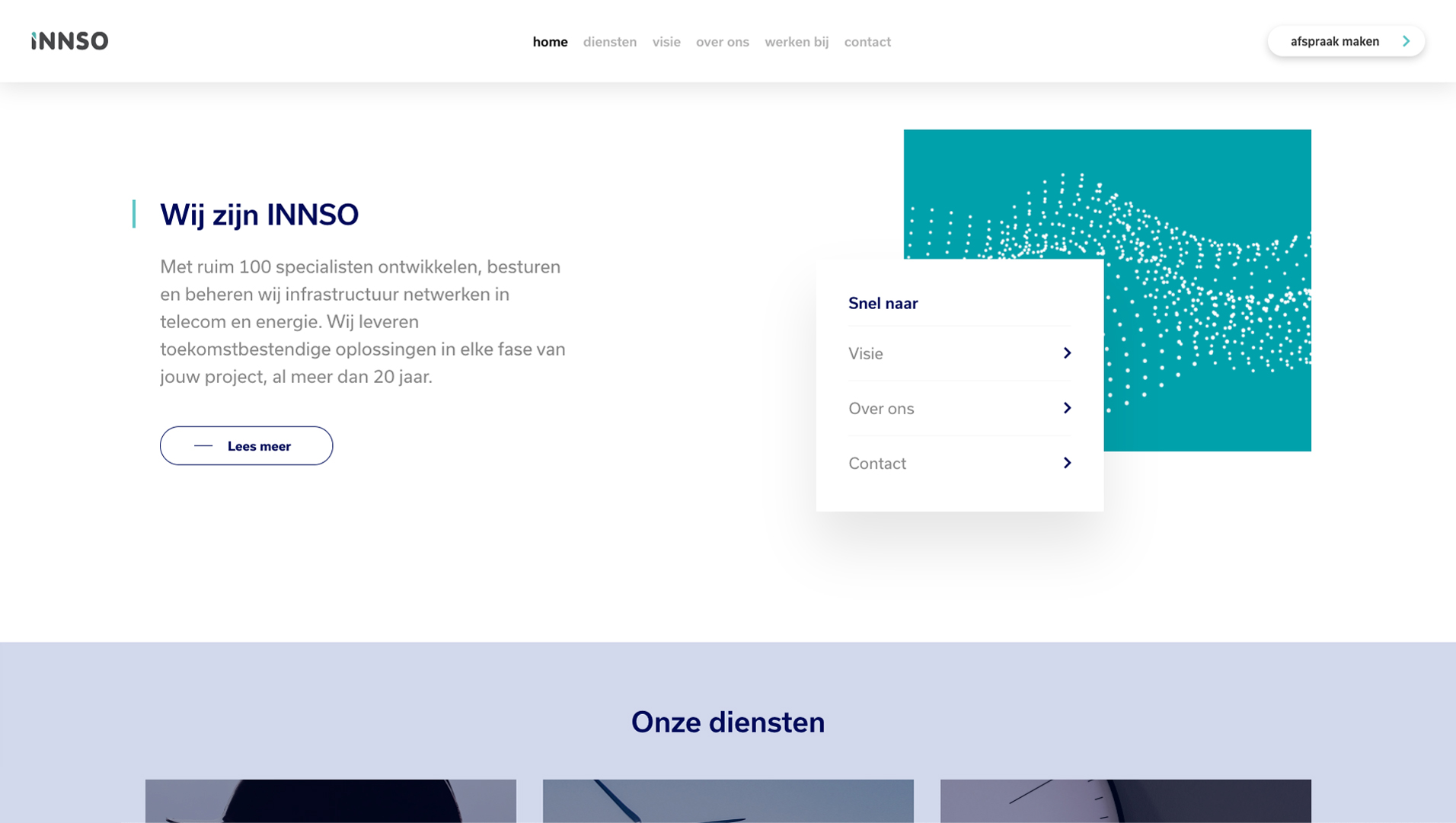This screenshot has height=823, width=1456.
Task: Open Contact in Snel naar card
Action: click(959, 463)
